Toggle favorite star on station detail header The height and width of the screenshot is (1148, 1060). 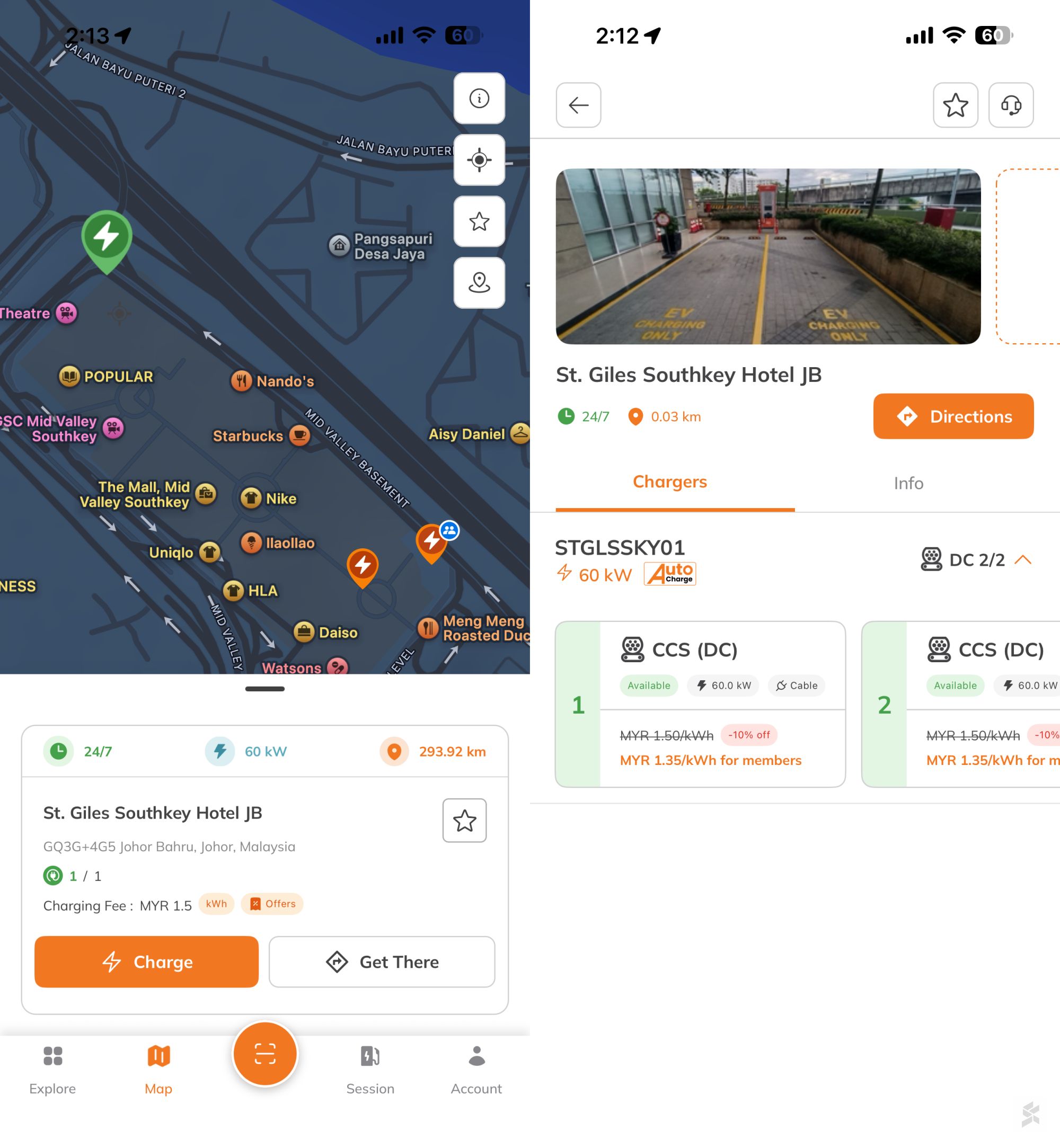point(955,105)
